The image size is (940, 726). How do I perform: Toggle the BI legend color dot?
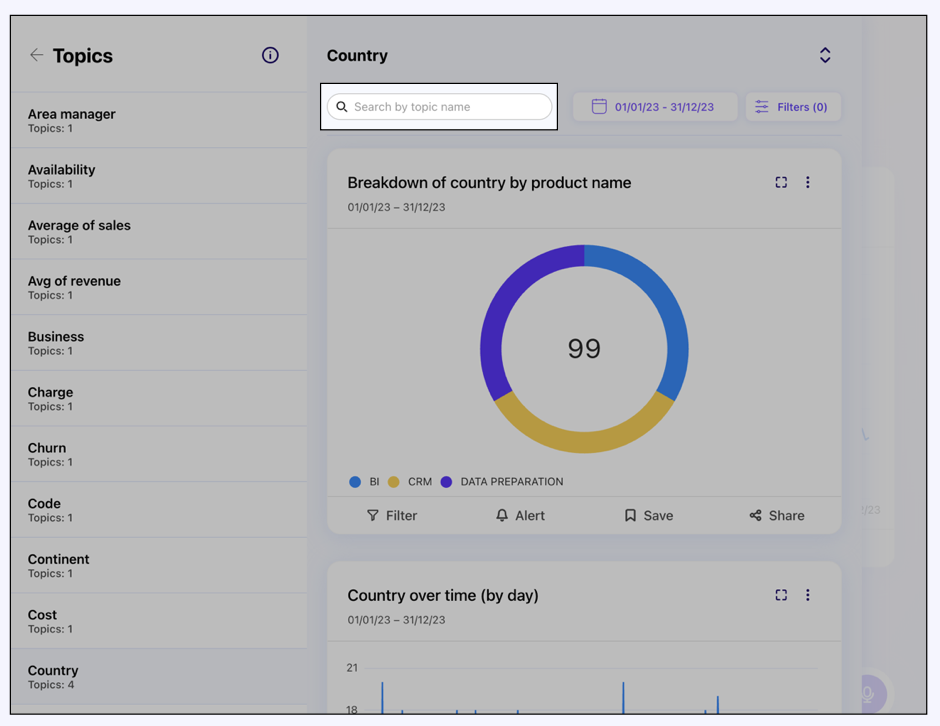pos(355,482)
